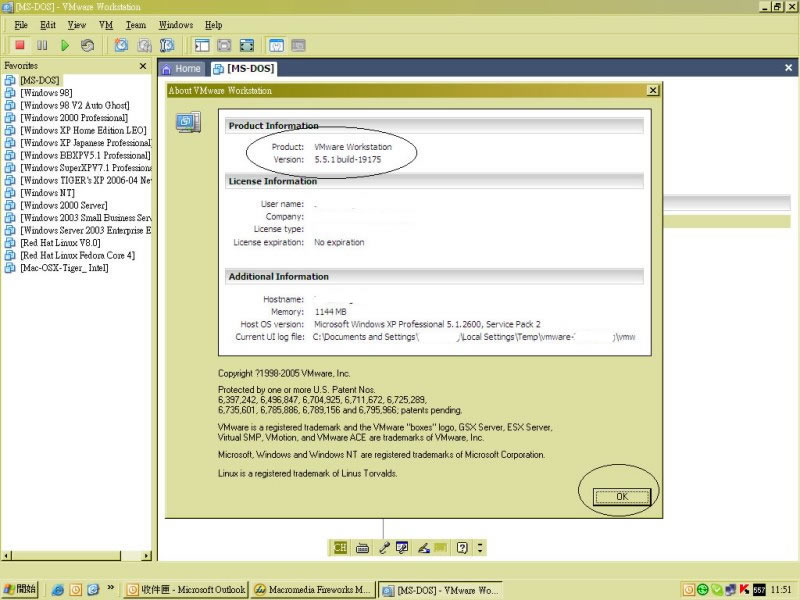Viewport: 800px width, 600px height.
Task: Click the Reset virtual machine icon
Action: pos(88,45)
